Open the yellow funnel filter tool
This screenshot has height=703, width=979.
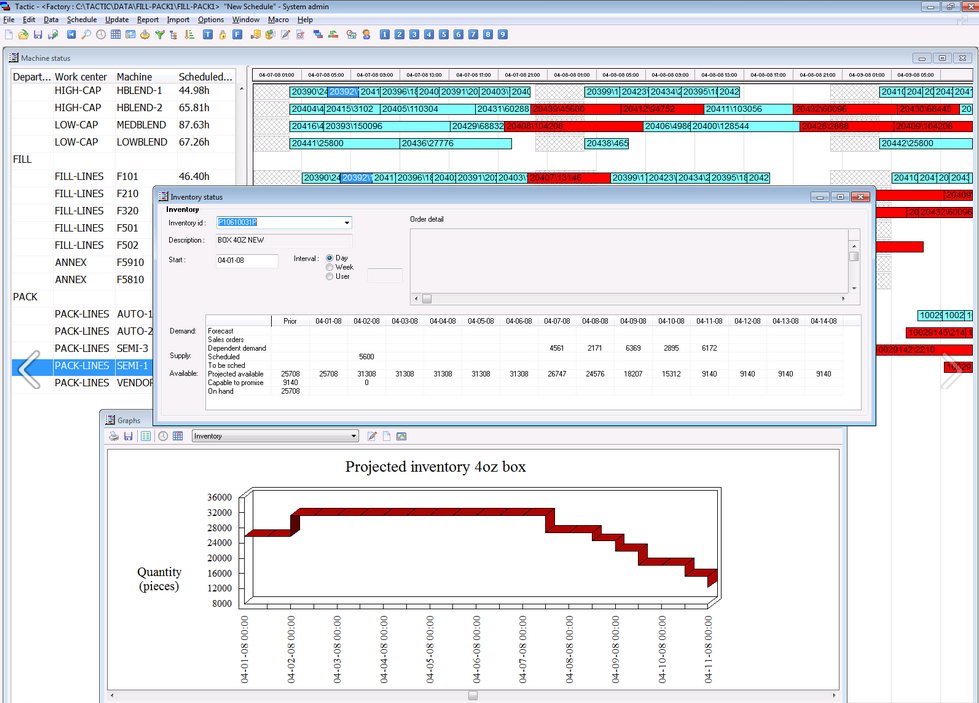coord(159,35)
